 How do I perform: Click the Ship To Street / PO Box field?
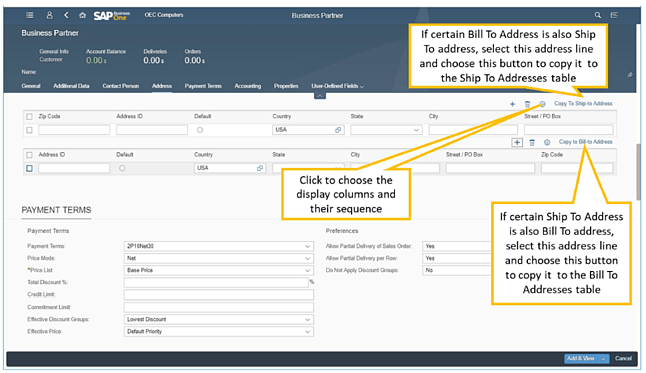pyautogui.click(x=490, y=168)
